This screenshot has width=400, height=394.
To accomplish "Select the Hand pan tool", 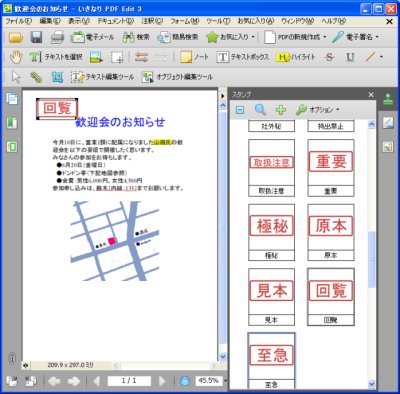I will click(x=16, y=57).
